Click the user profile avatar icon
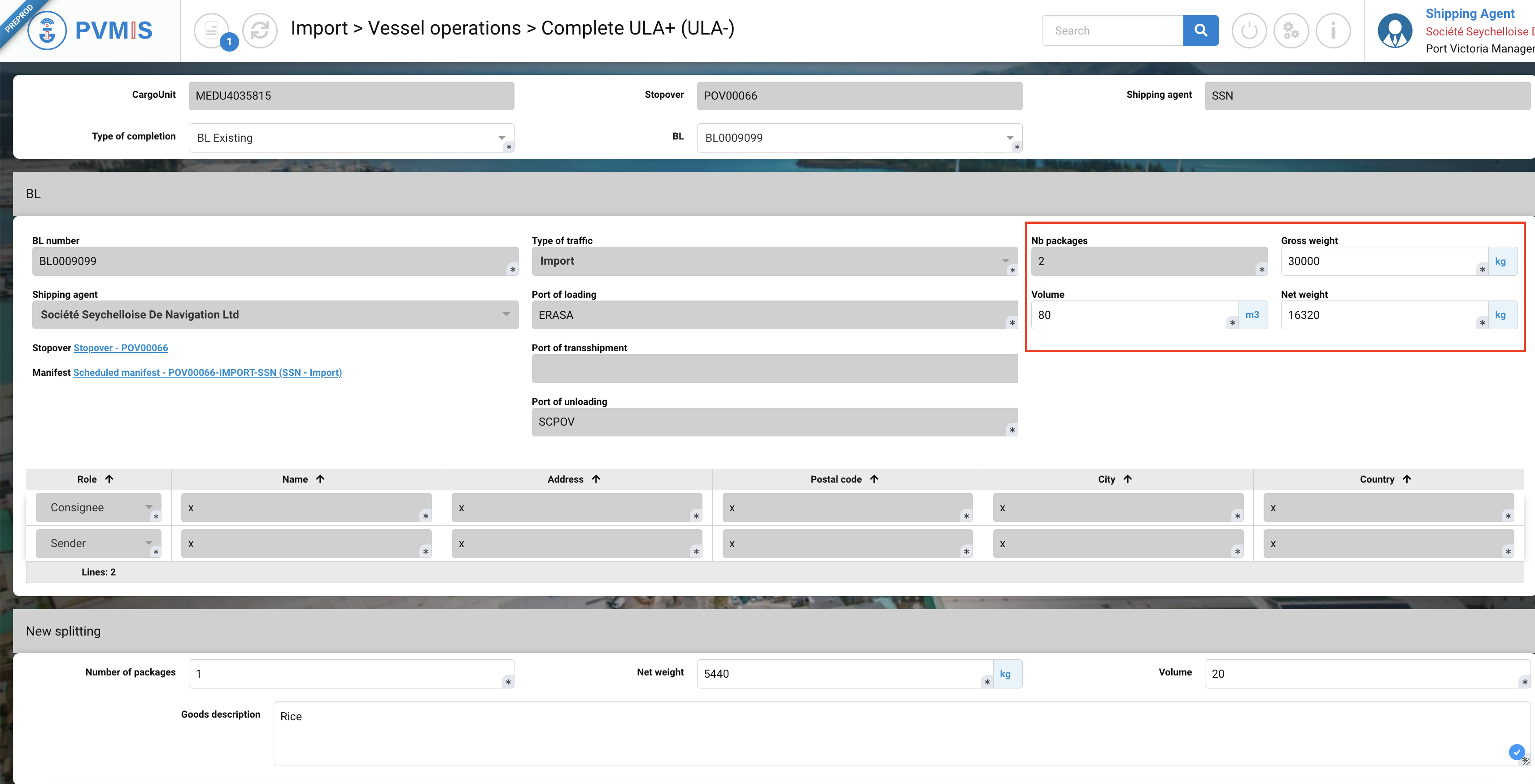This screenshot has height=784, width=1535. 1394,30
